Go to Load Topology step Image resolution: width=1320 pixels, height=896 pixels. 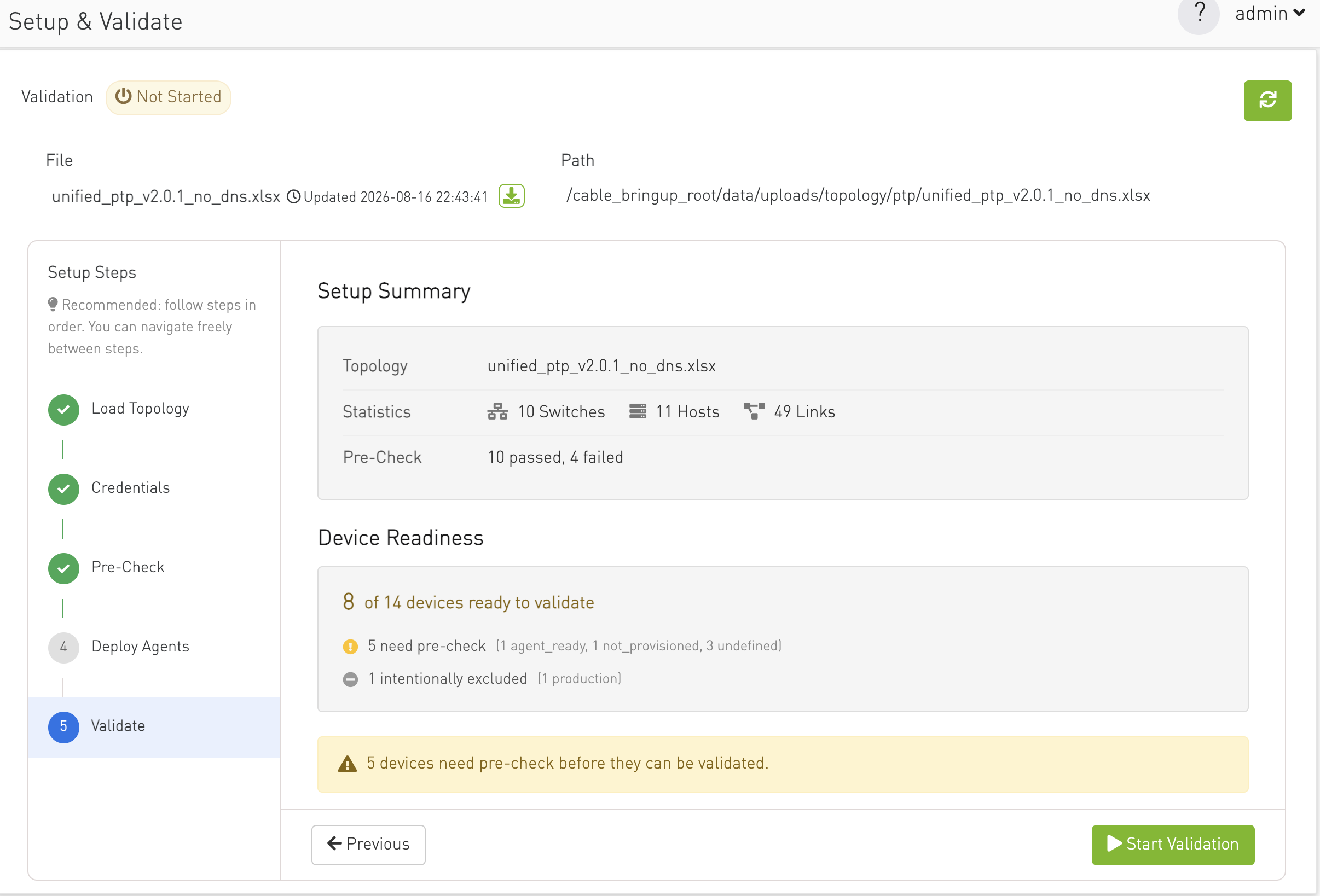[140, 409]
